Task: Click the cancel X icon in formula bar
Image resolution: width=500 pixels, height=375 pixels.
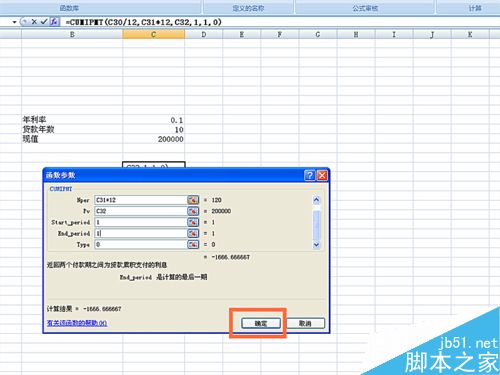Action: click(x=34, y=22)
